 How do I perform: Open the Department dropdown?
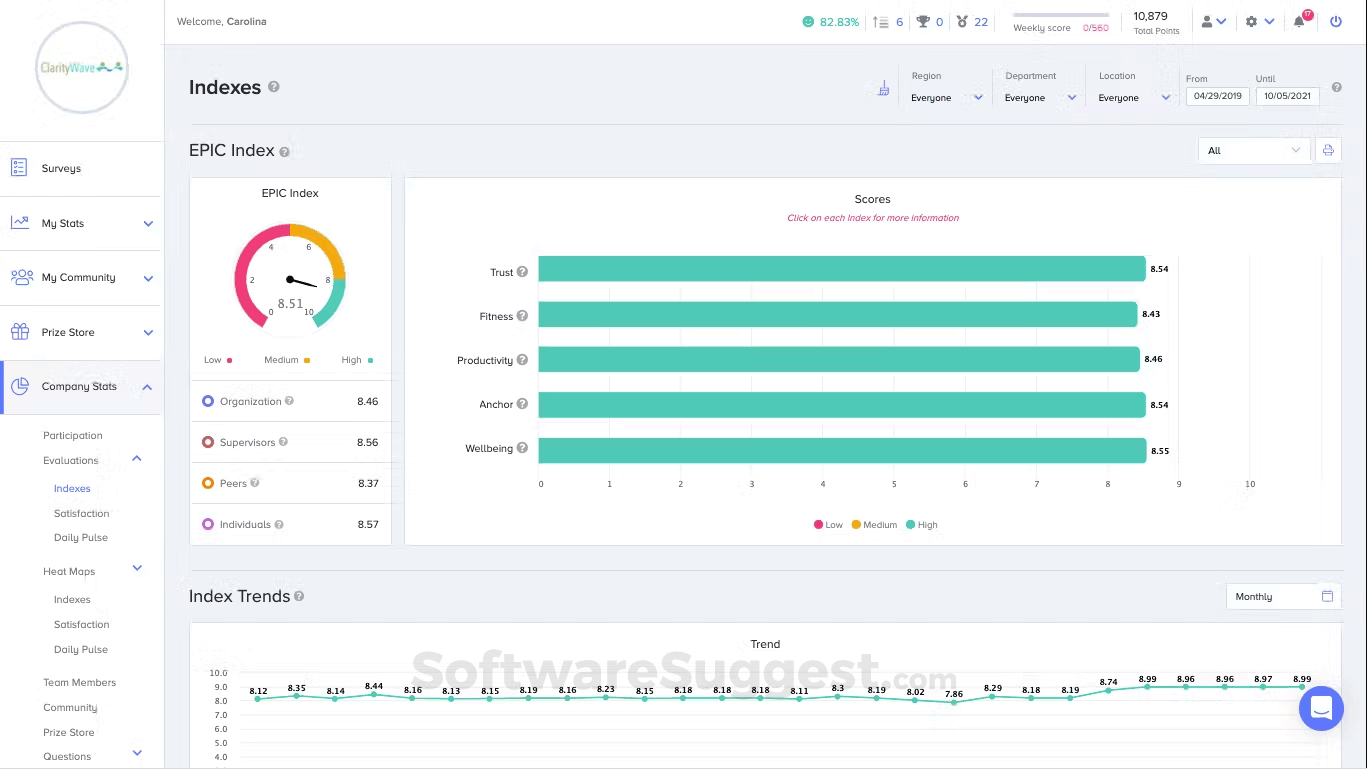click(1040, 98)
